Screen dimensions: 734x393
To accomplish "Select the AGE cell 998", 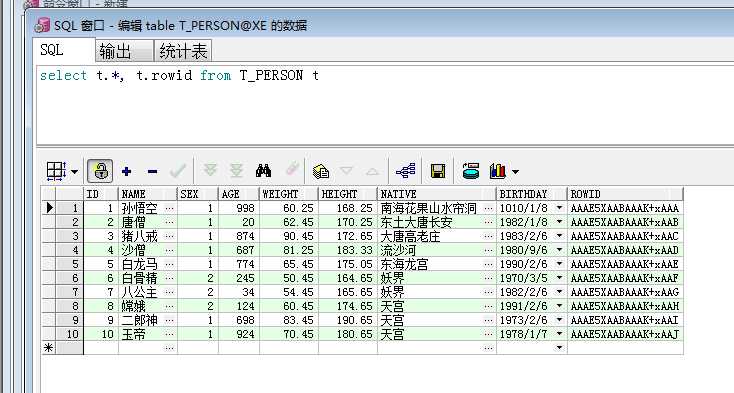I will [x=239, y=208].
